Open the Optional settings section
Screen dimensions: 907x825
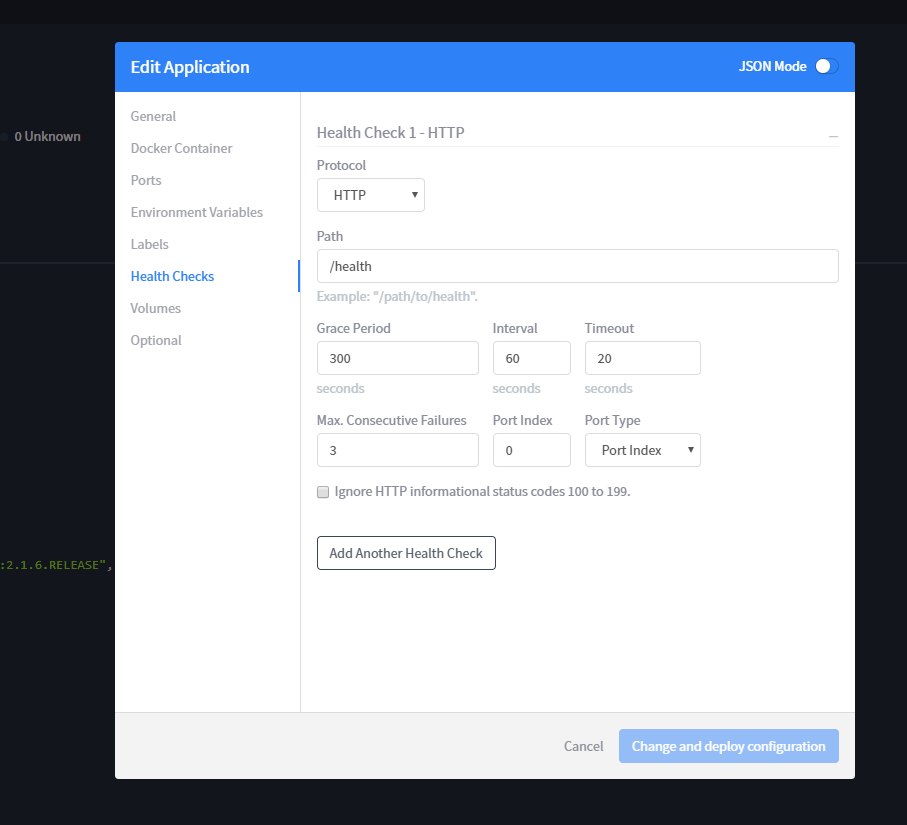point(156,340)
